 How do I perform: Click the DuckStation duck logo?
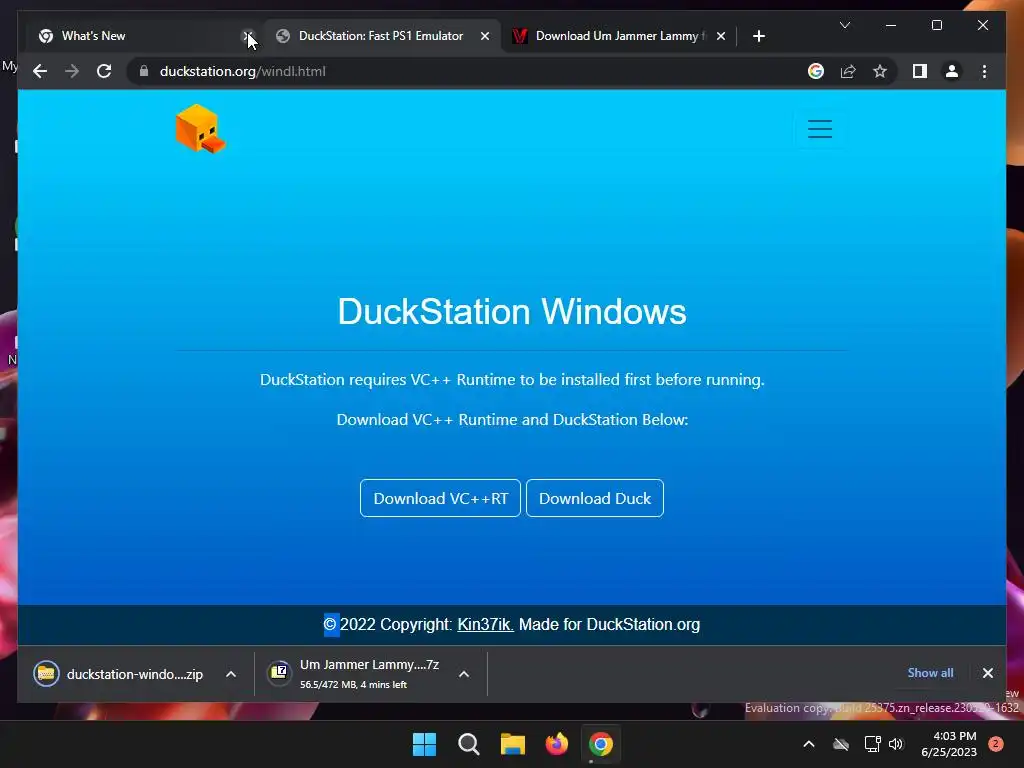(x=200, y=129)
